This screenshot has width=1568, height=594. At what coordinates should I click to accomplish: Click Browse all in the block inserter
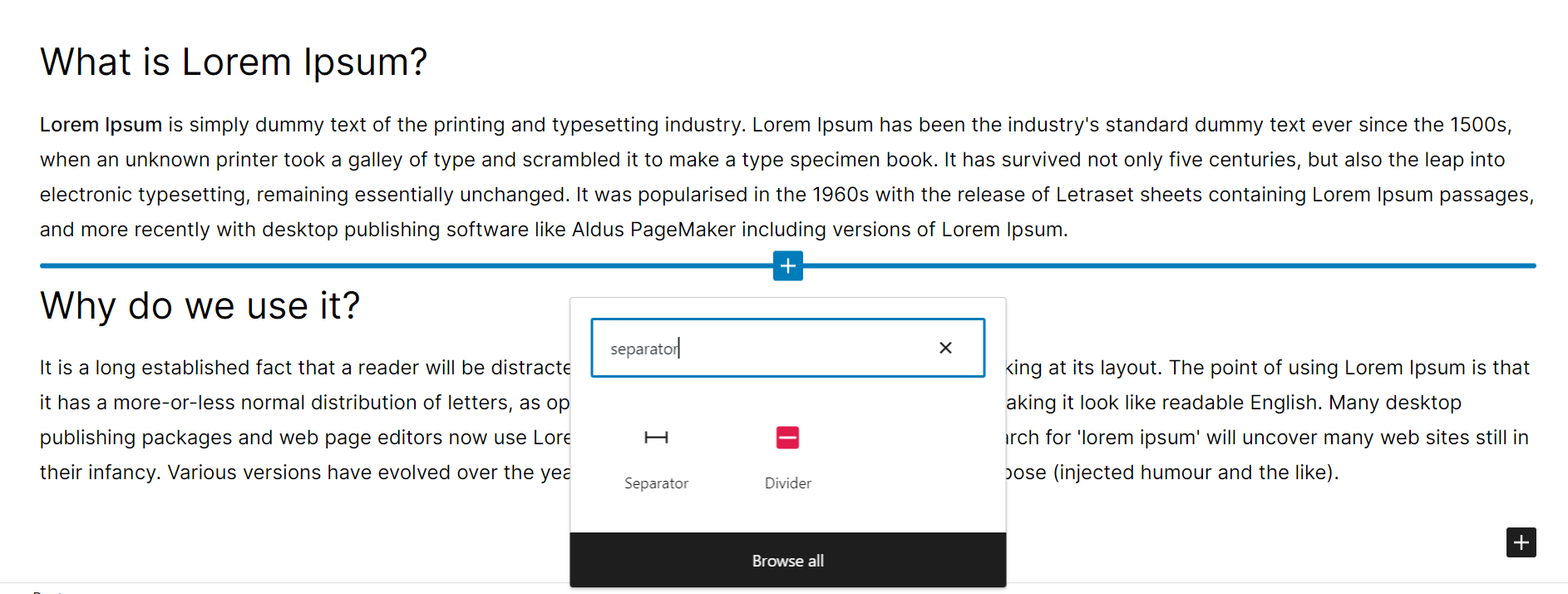[787, 560]
